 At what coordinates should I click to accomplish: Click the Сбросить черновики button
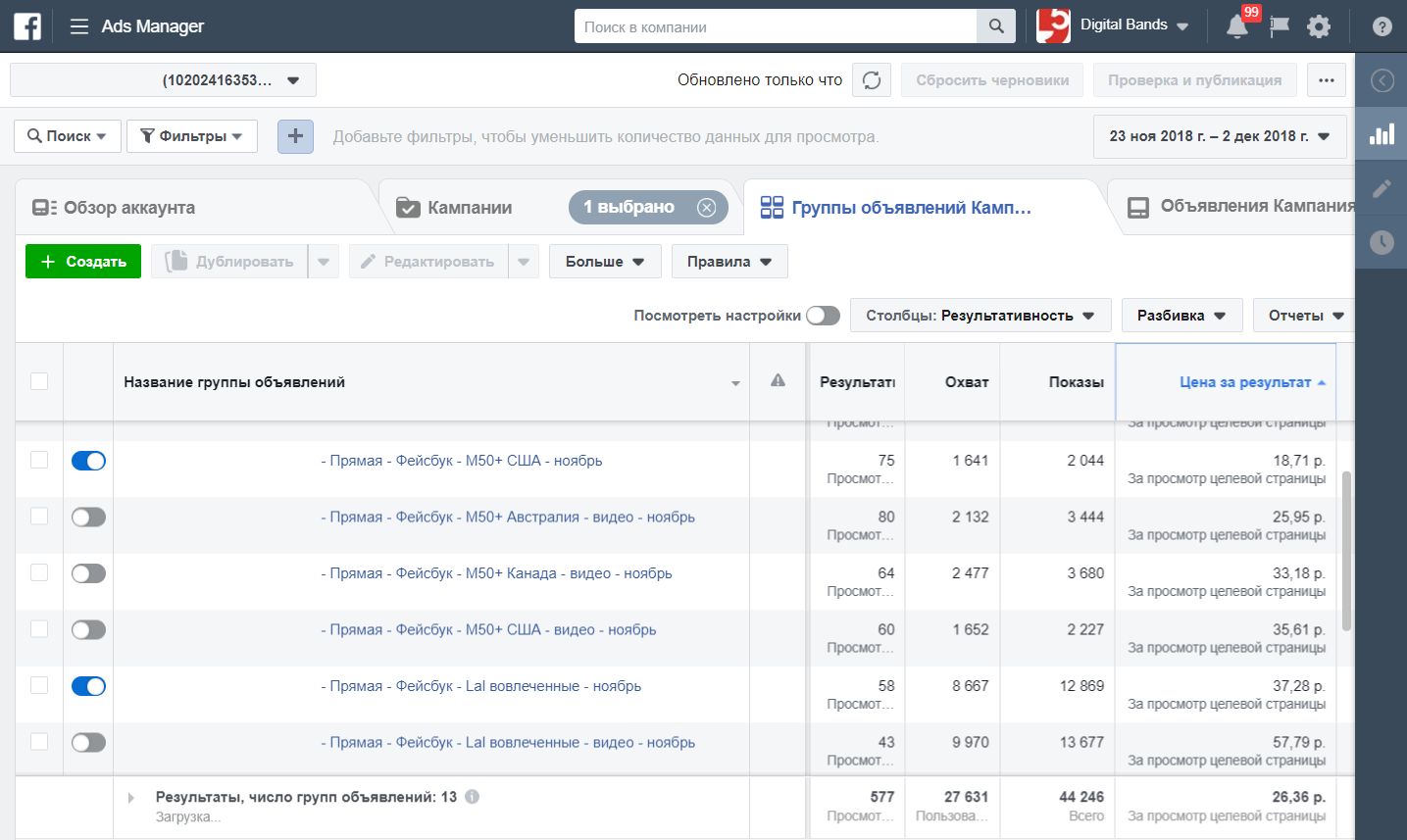tap(992, 80)
